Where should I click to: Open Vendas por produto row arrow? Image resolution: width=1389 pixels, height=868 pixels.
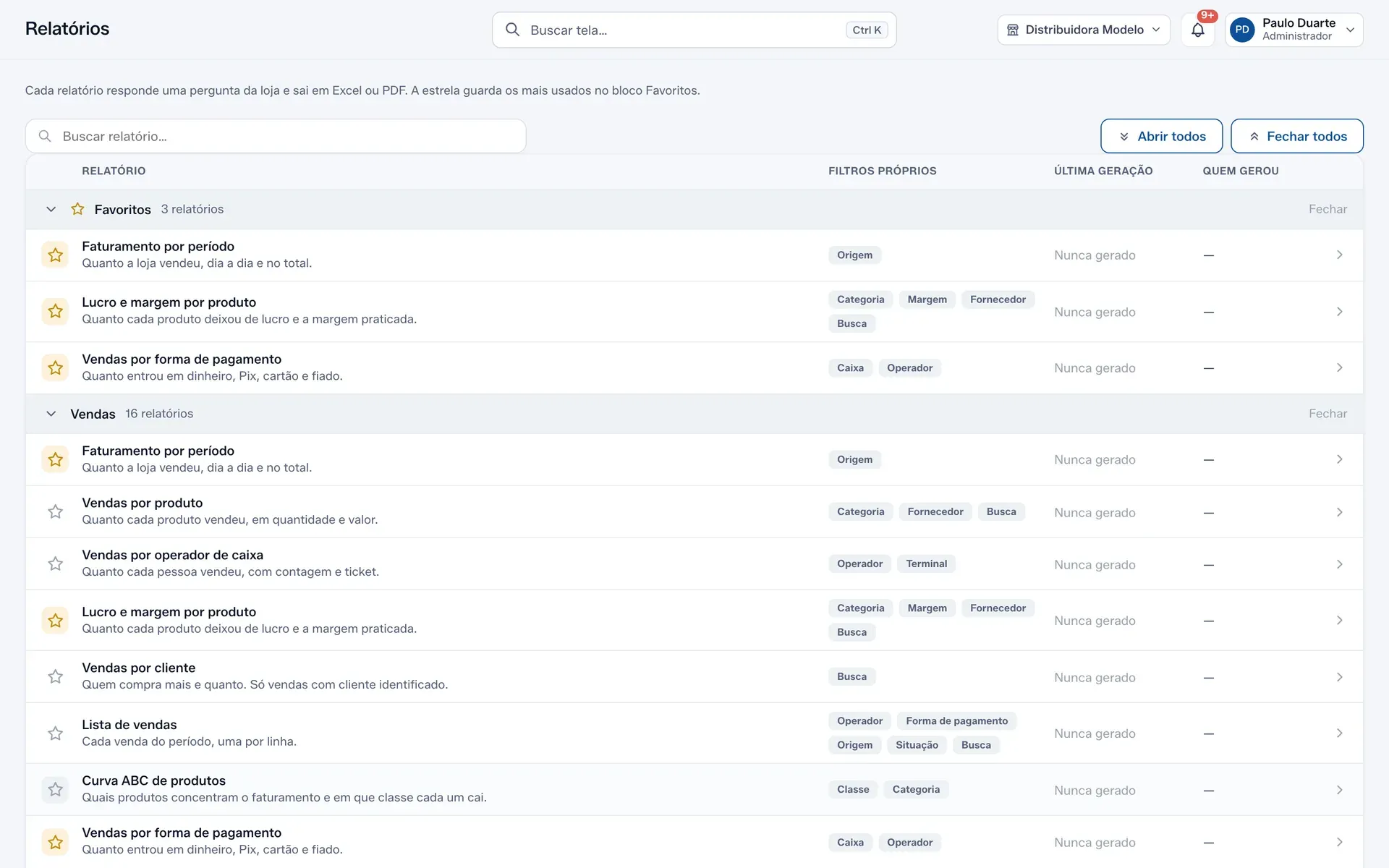click(1339, 512)
